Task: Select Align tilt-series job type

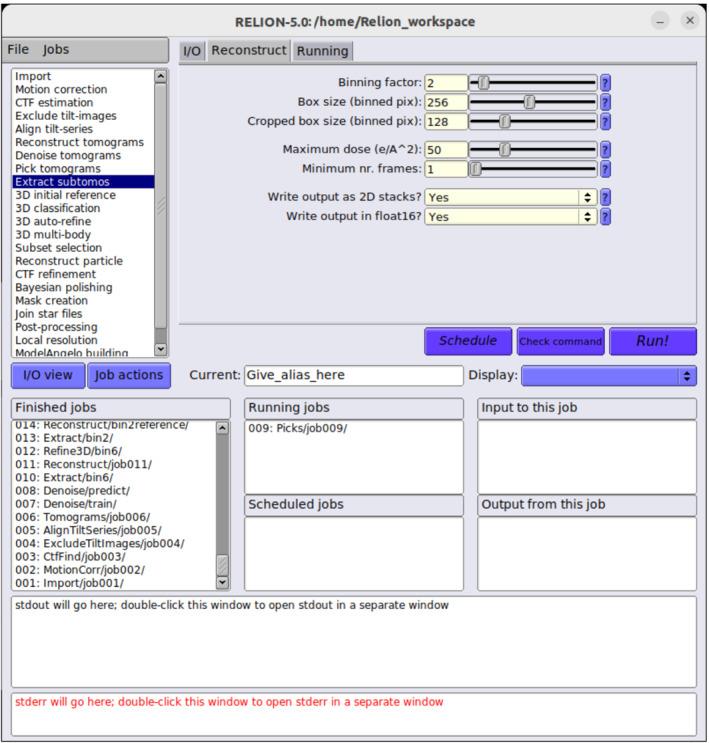Action: point(83,129)
